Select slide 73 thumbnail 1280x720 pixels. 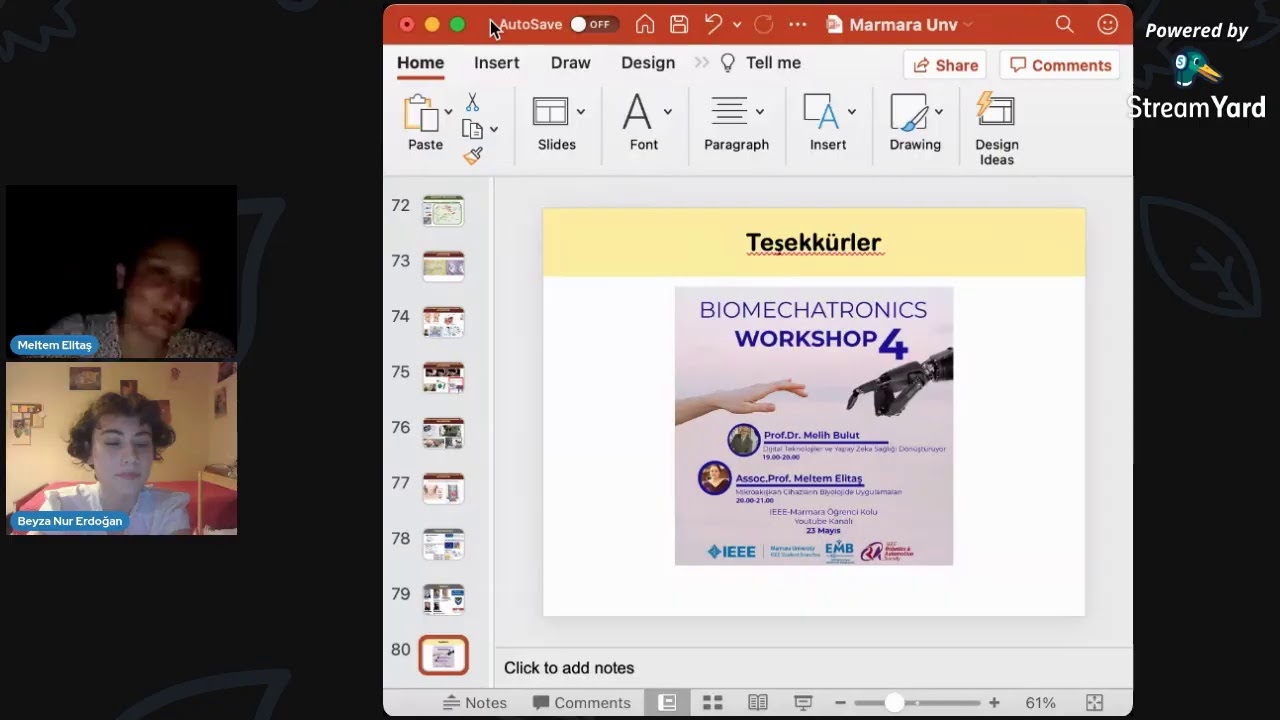(x=443, y=267)
